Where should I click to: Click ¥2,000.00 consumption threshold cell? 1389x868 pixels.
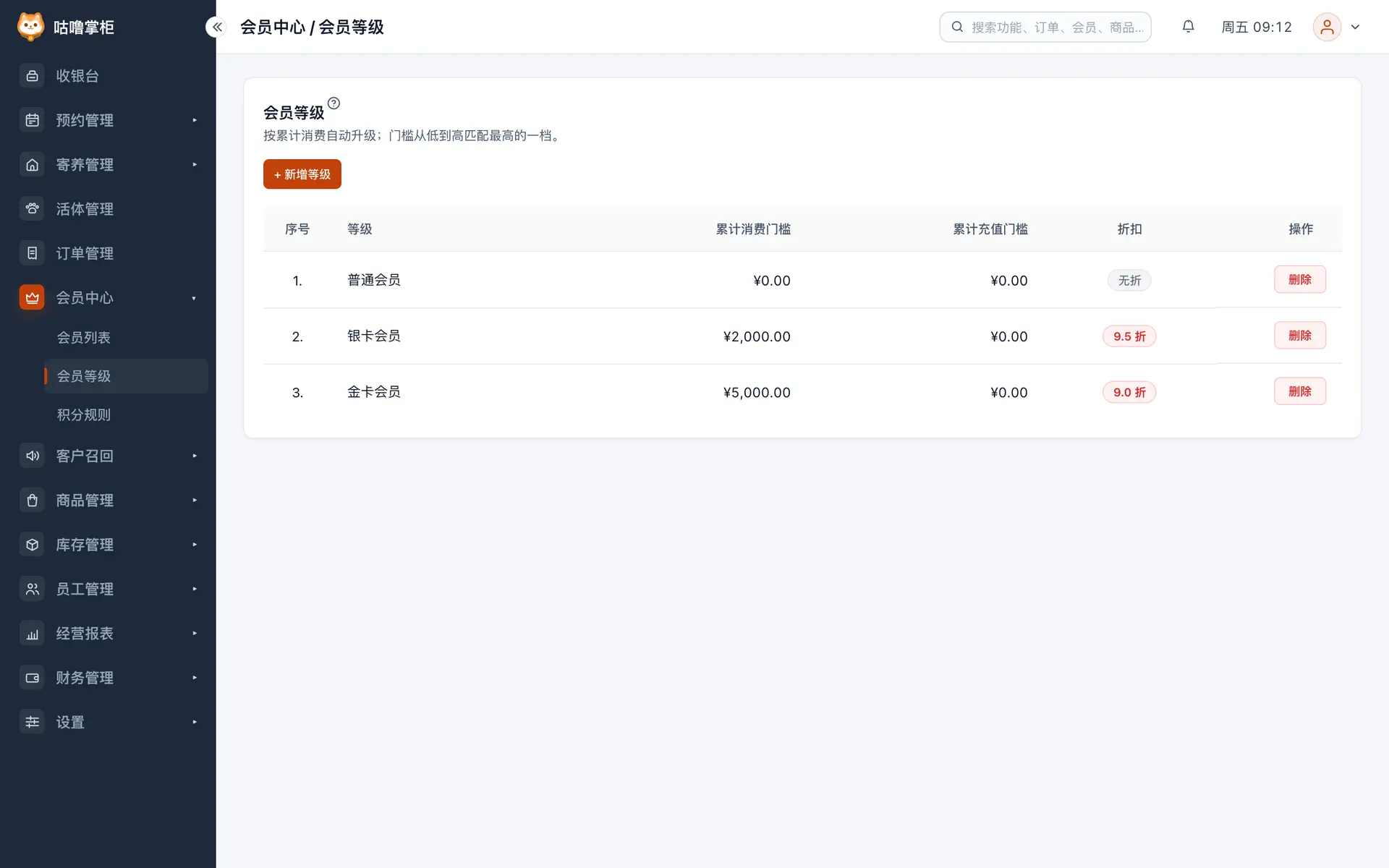point(757,336)
